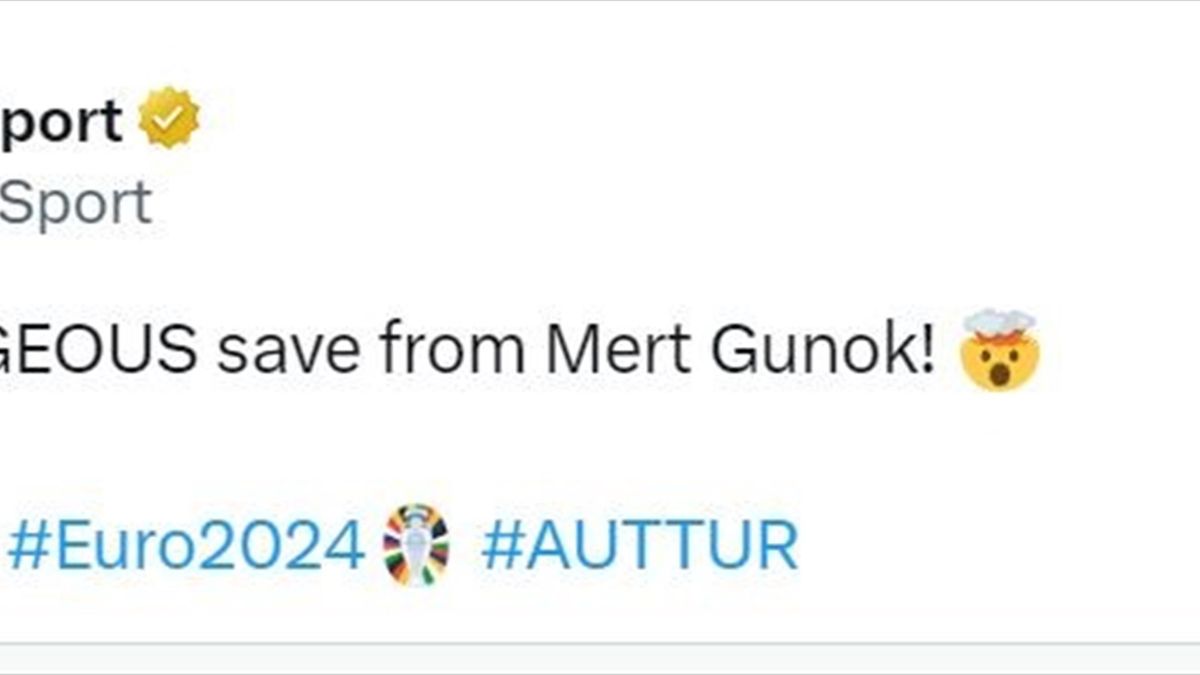Open the gray account handle "Sport"

[x=75, y=204]
